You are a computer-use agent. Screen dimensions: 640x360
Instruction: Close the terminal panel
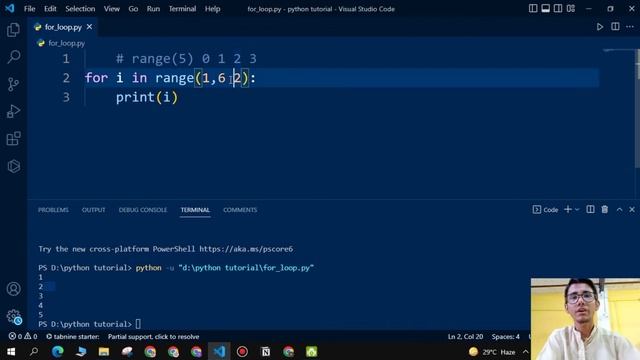632,209
